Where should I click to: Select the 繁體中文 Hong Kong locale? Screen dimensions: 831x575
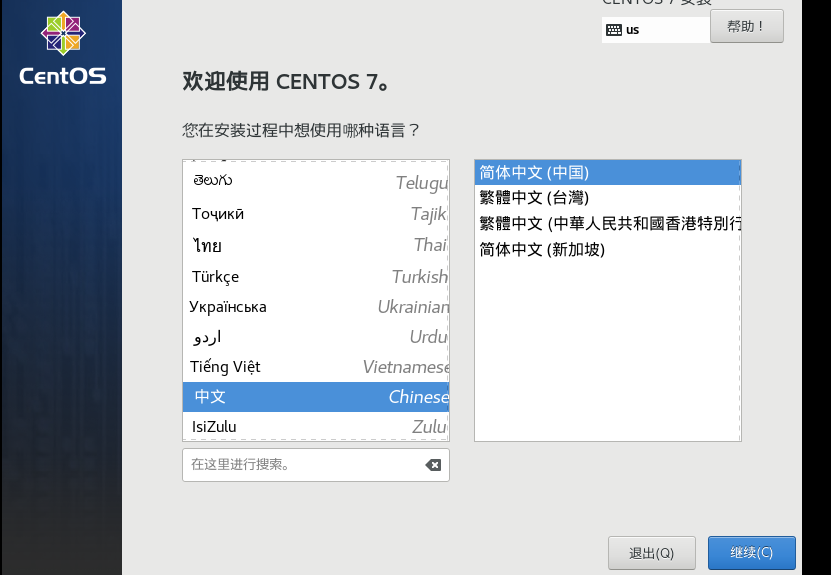(x=607, y=223)
